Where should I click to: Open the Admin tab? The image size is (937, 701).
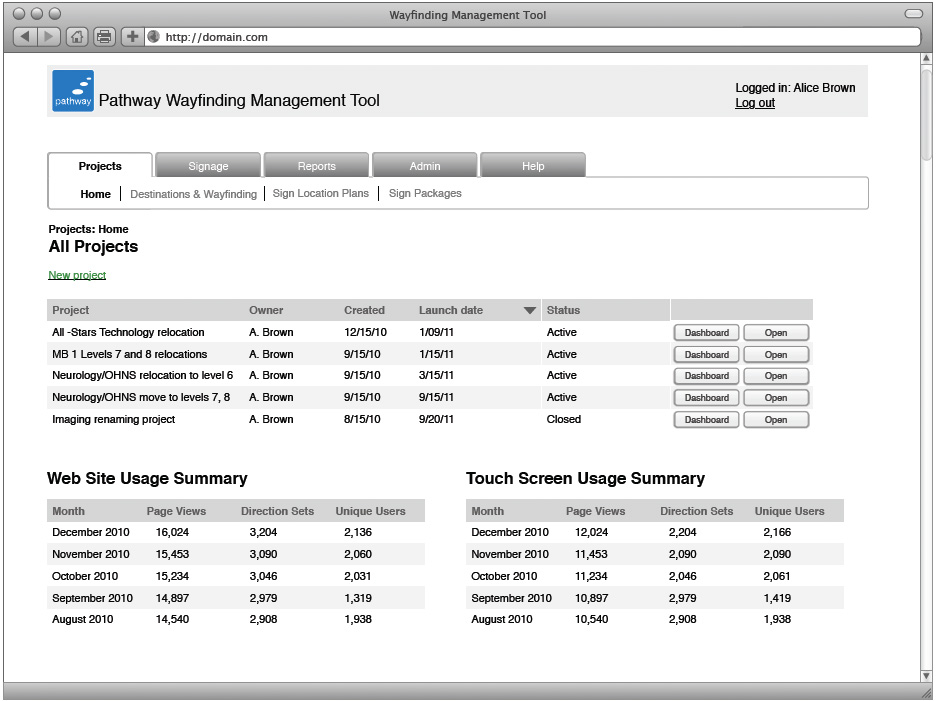[x=424, y=166]
